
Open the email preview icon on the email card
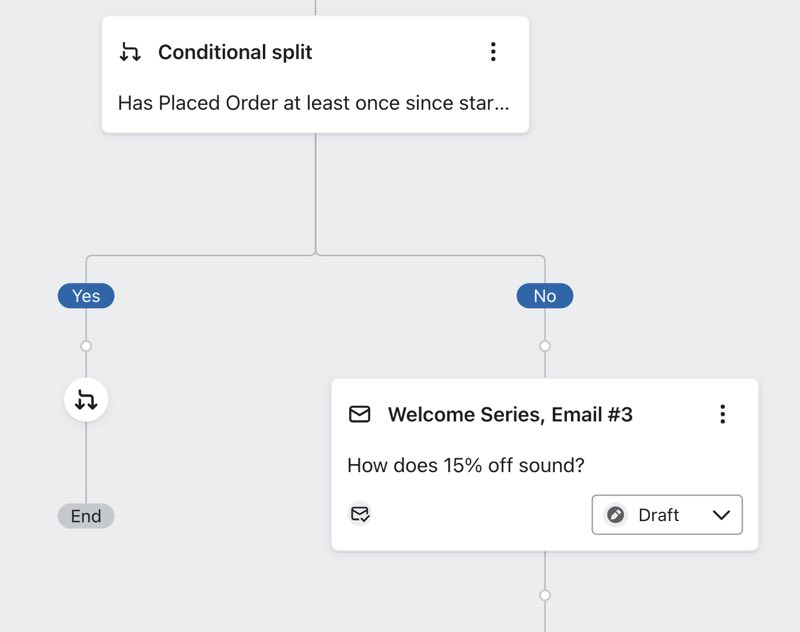(x=361, y=514)
